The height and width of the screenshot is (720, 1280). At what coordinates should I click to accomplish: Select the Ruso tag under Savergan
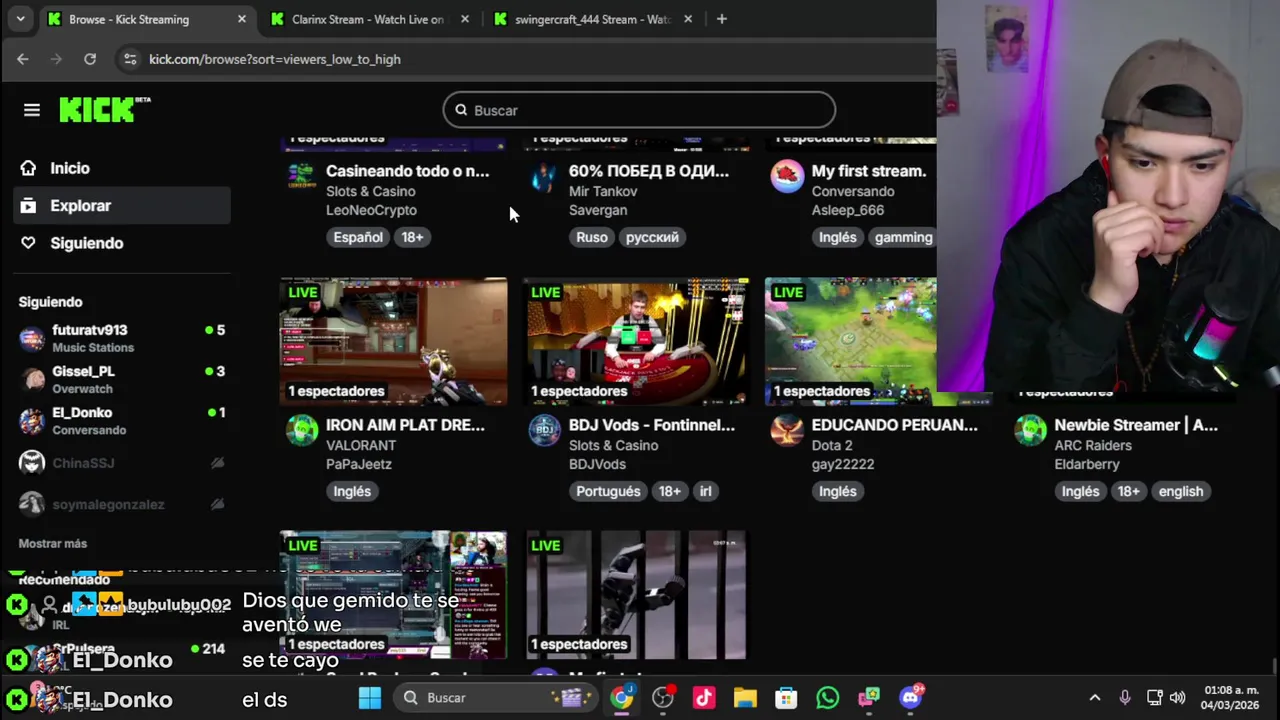click(x=592, y=237)
